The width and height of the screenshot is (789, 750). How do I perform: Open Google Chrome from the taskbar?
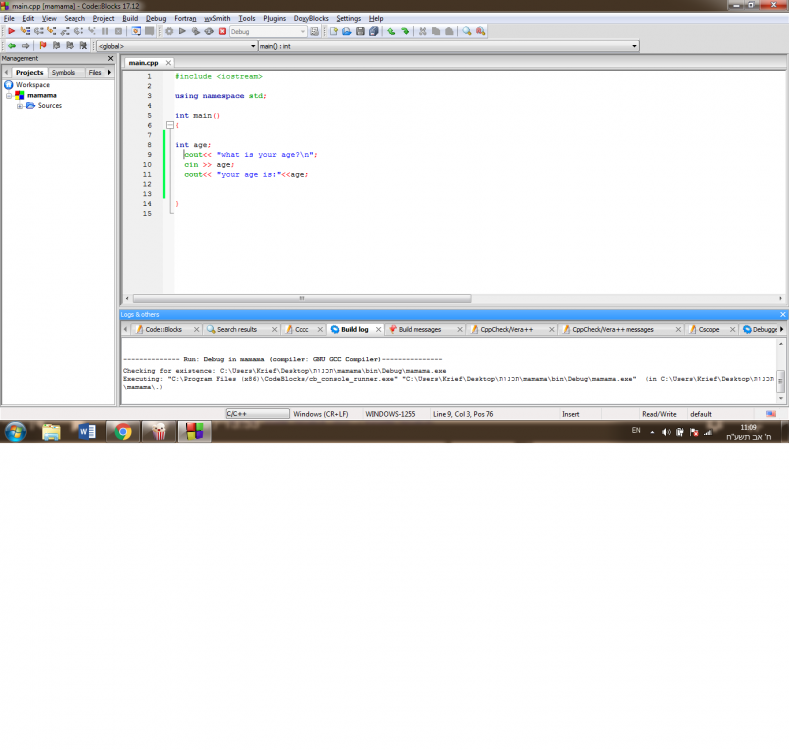pyautogui.click(x=123, y=432)
